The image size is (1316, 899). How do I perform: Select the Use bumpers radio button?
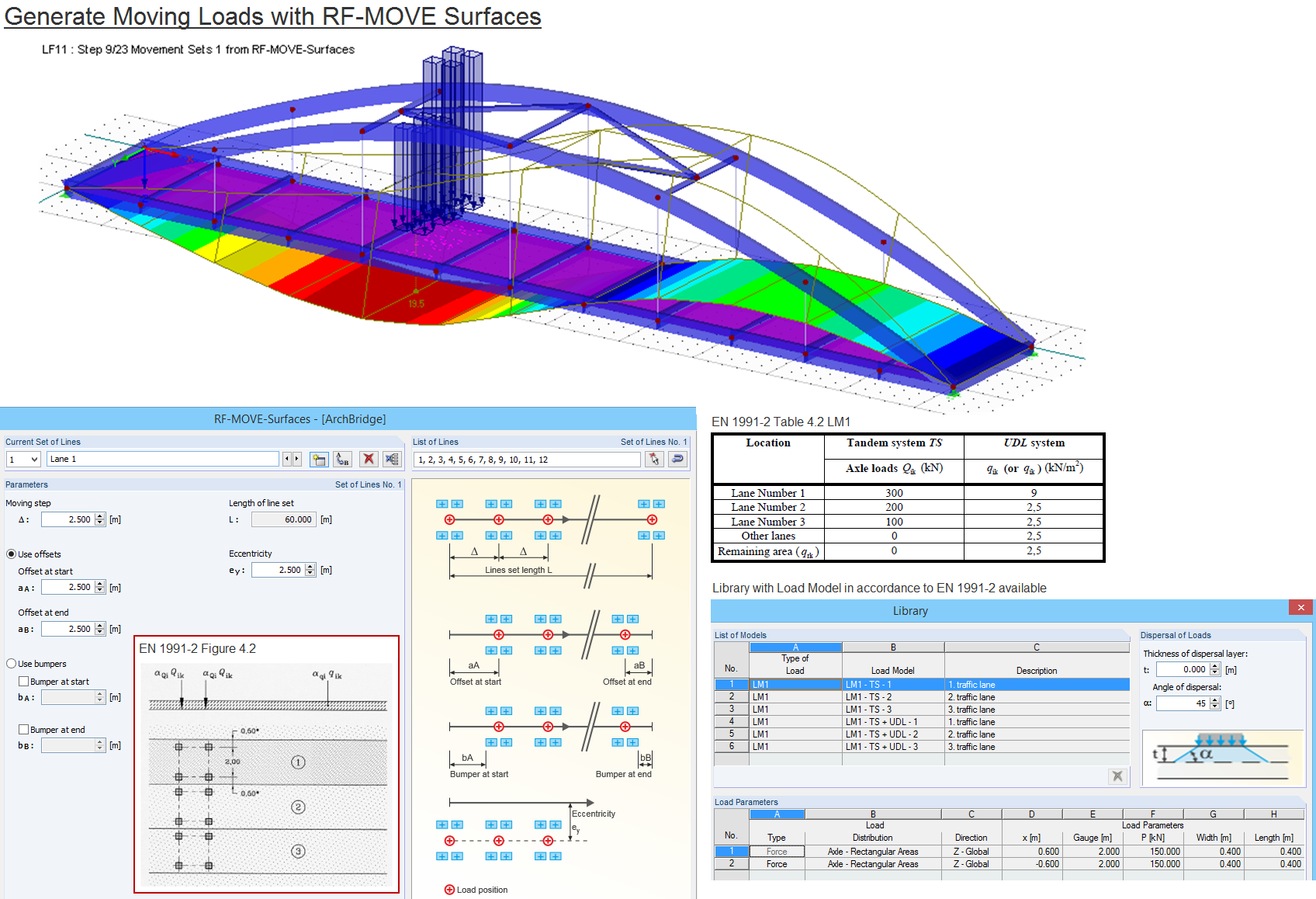point(12,664)
